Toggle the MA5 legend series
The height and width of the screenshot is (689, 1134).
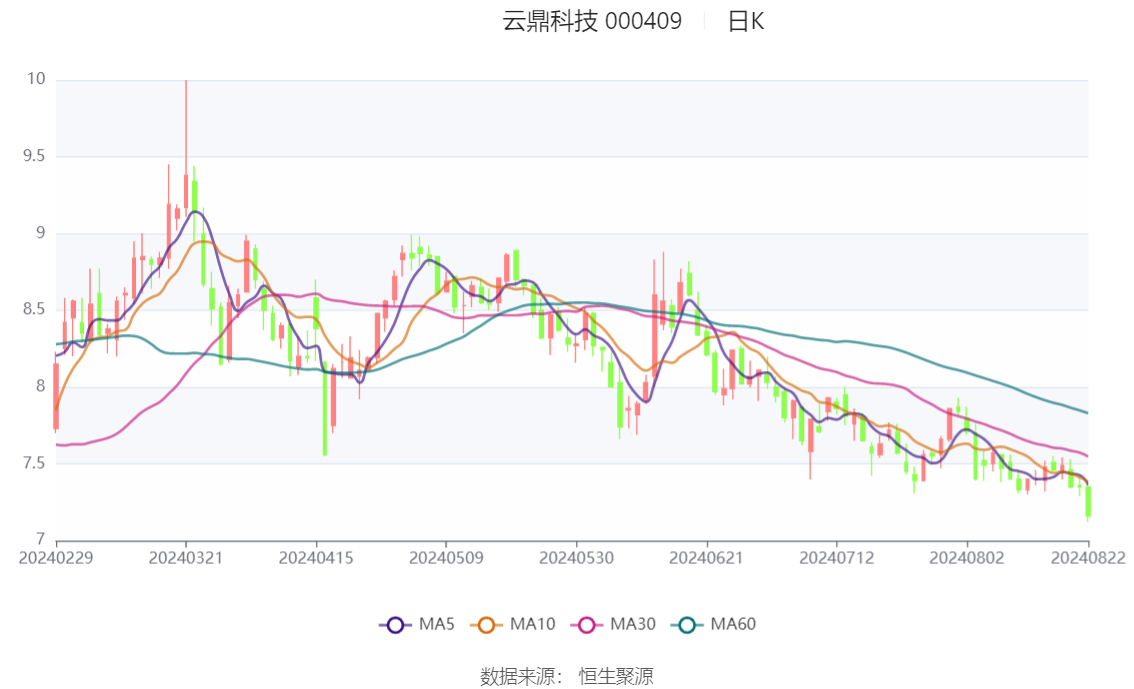point(417,624)
